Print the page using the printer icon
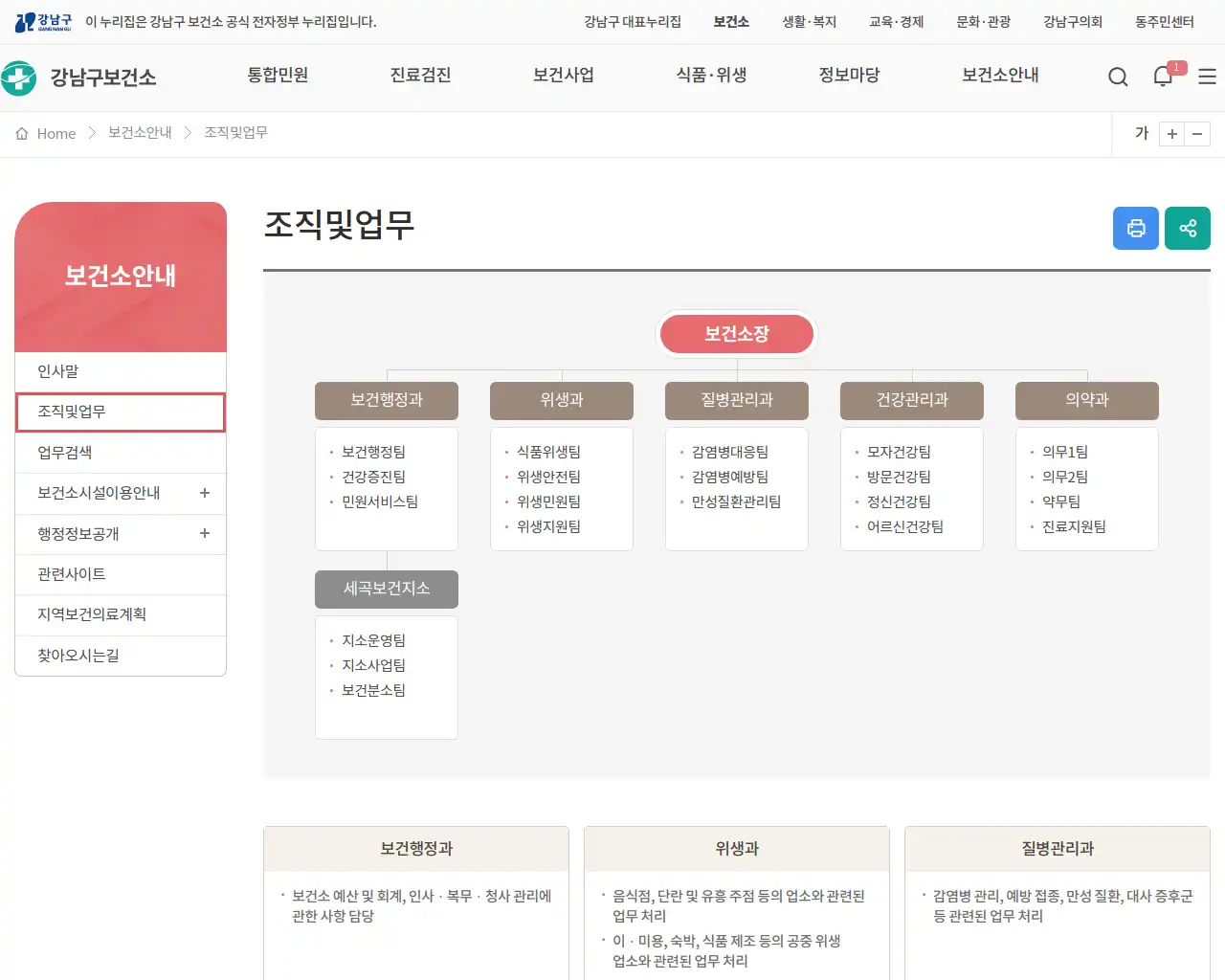This screenshot has width=1225, height=980. click(1136, 228)
